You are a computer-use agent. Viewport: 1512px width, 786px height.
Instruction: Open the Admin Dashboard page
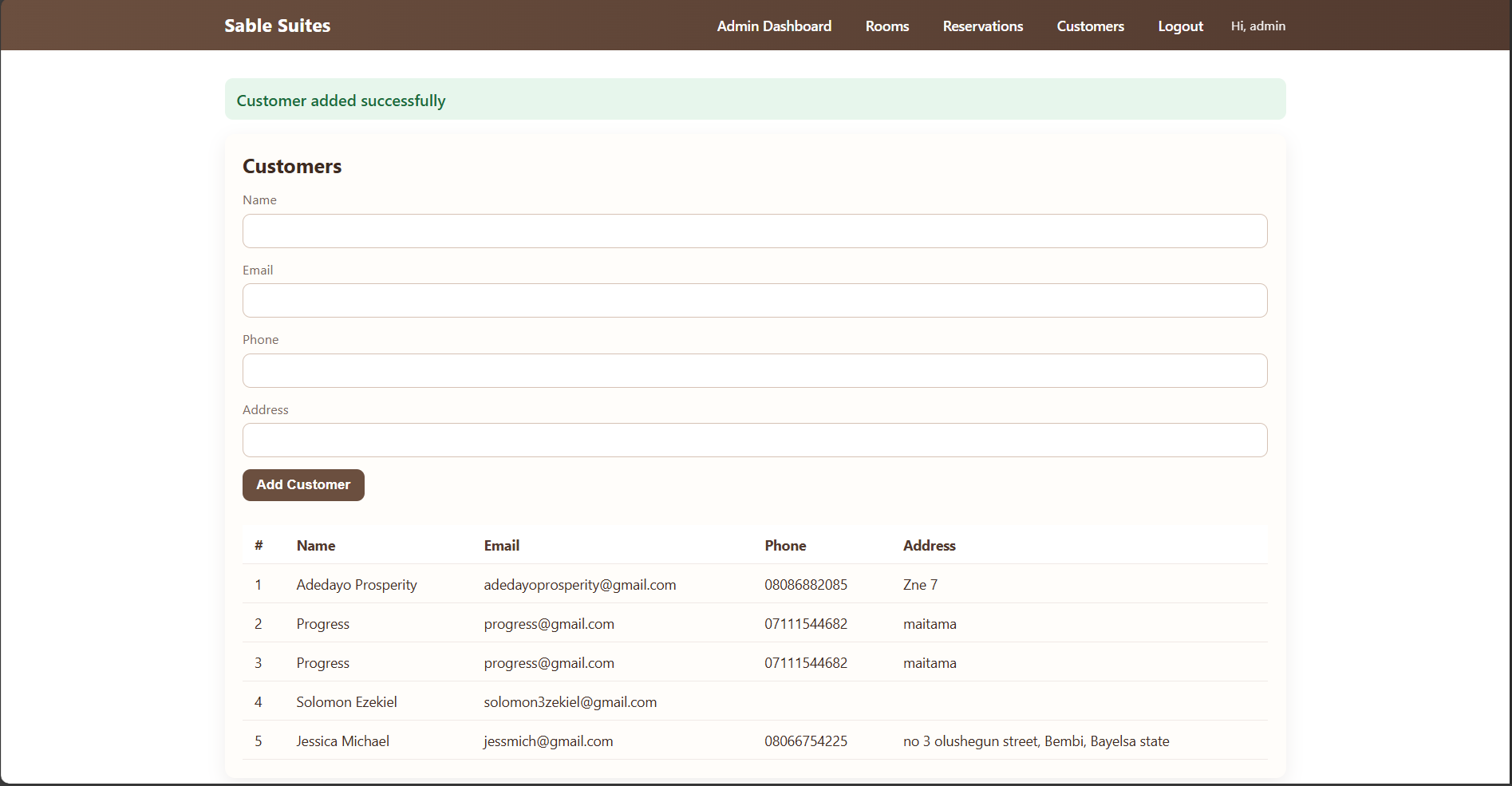773,26
